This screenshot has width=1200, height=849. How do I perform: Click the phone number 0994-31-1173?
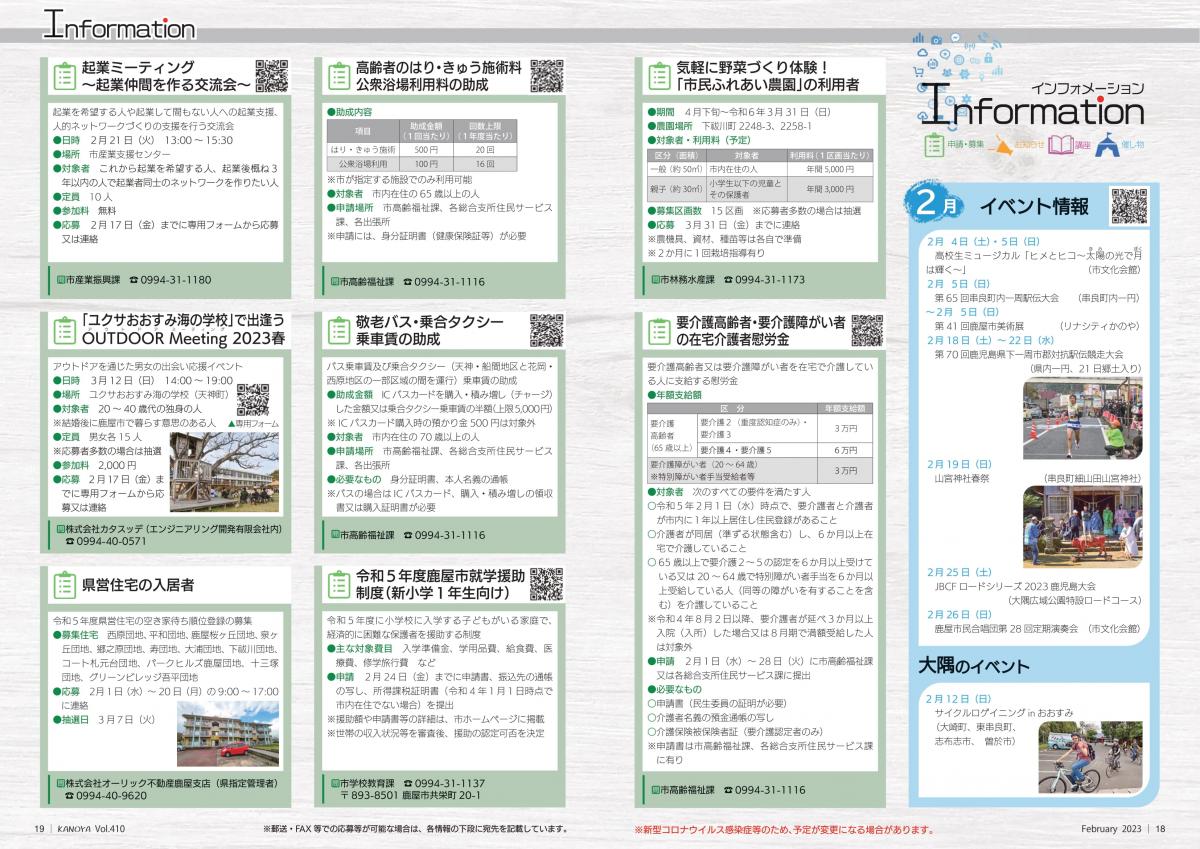click(x=770, y=280)
